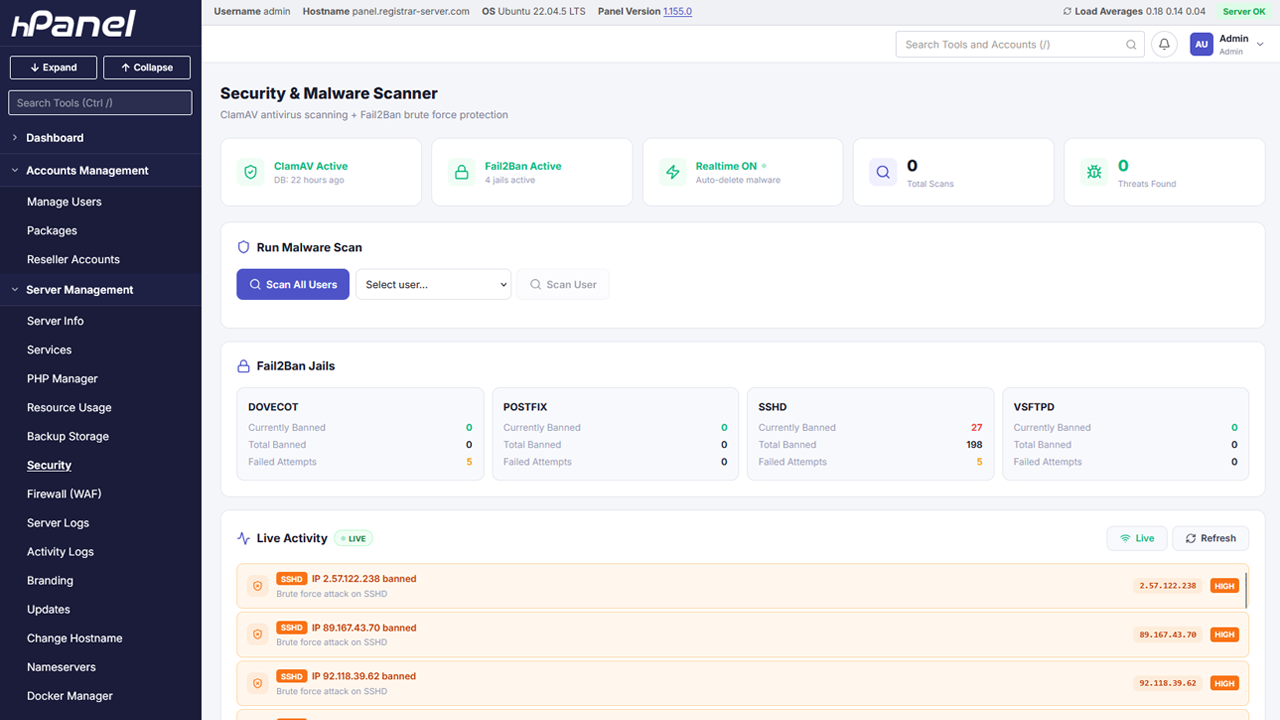The height and width of the screenshot is (720, 1280).
Task: Click the shield icon on the 2.57.122.238 row
Action: point(257,586)
